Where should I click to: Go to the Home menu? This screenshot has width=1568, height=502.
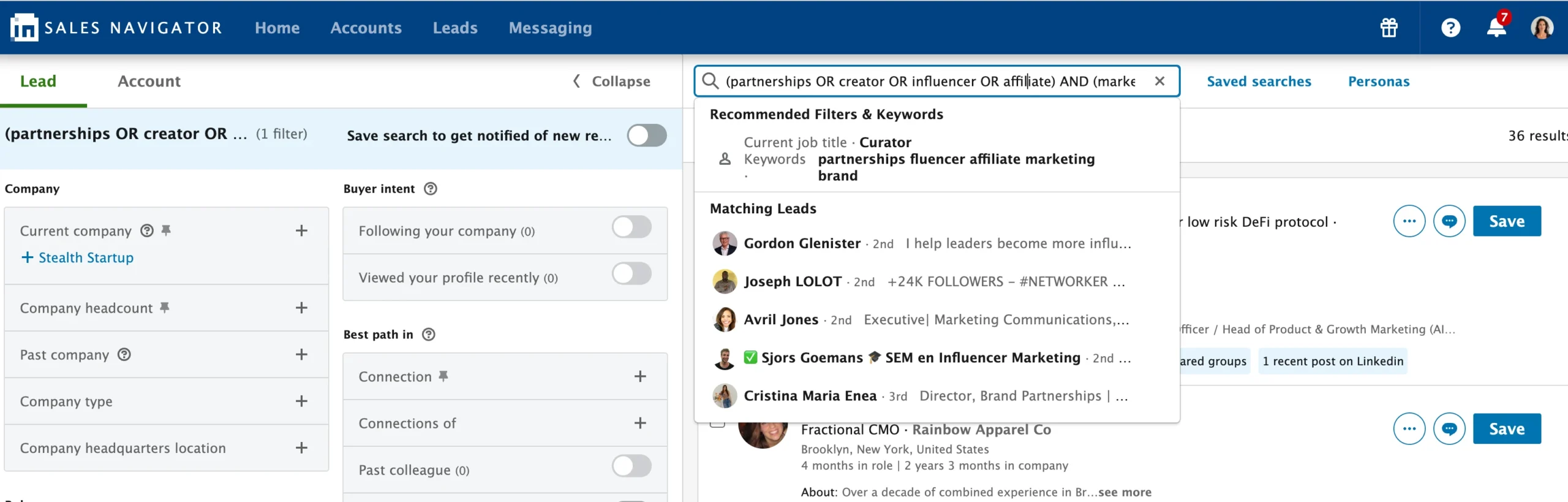(x=277, y=28)
